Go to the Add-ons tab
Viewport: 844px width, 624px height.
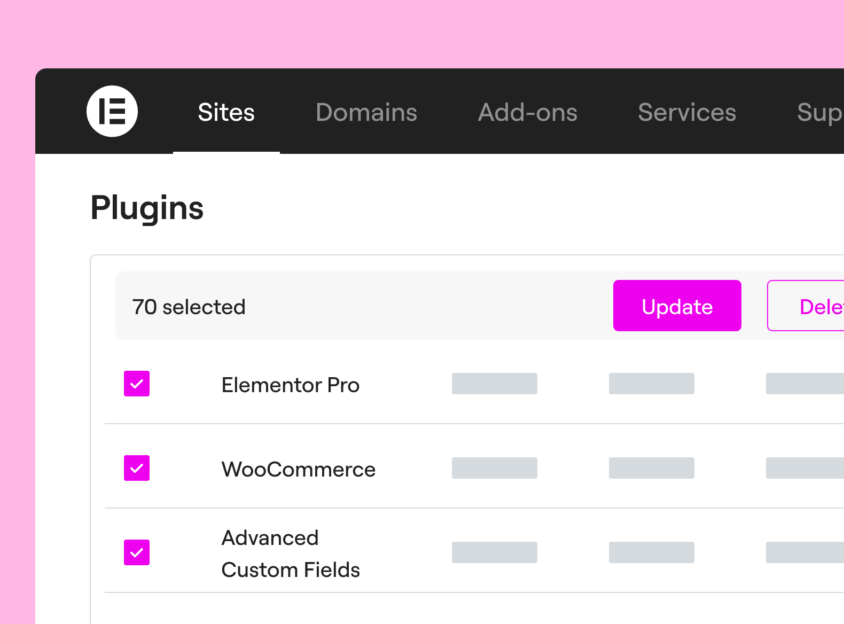[527, 113]
